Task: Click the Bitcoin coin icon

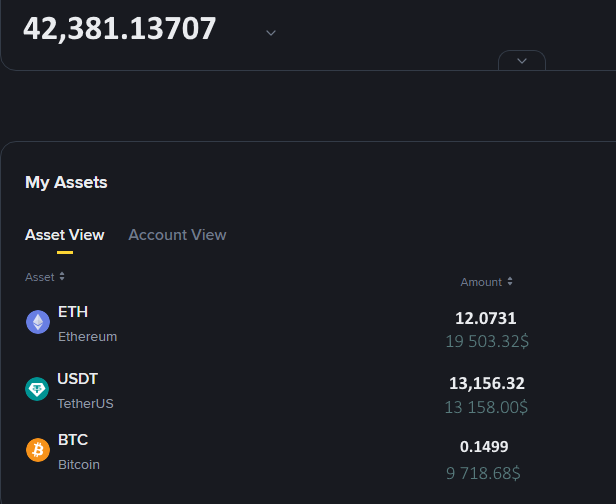Action: [38, 450]
